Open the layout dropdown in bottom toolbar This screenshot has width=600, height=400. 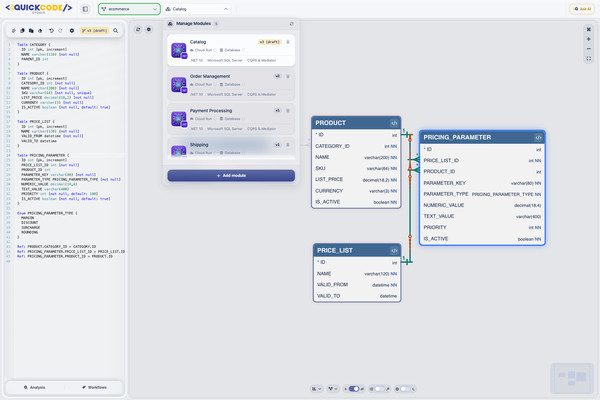[316, 389]
